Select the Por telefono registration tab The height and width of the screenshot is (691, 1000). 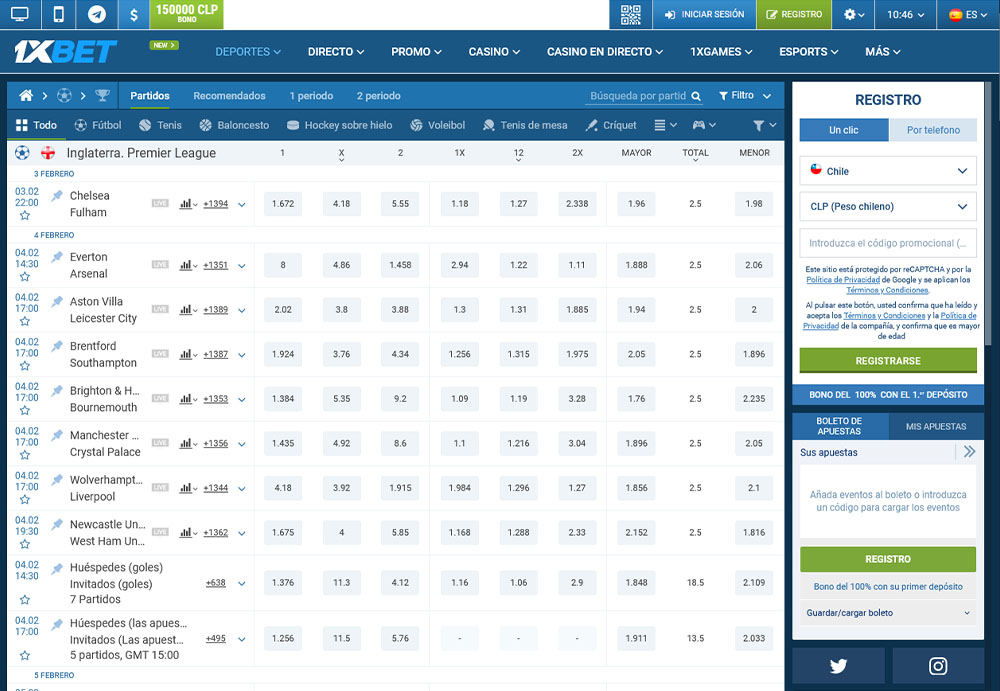[x=933, y=130]
